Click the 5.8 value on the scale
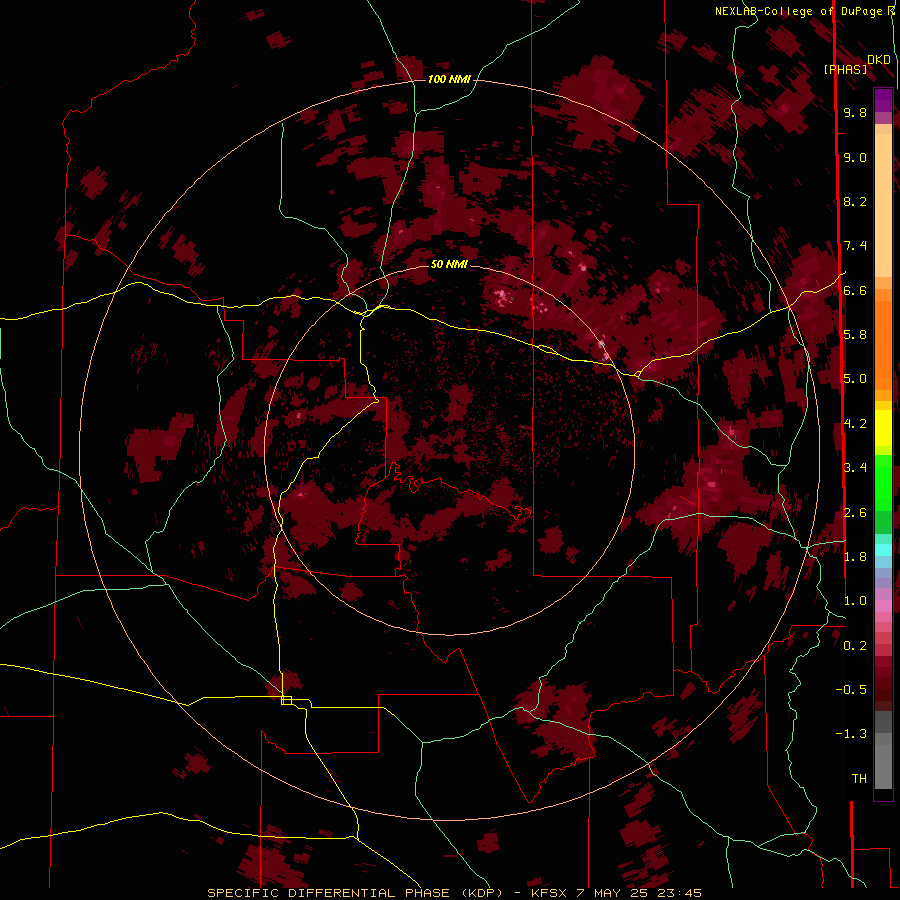 [855, 335]
